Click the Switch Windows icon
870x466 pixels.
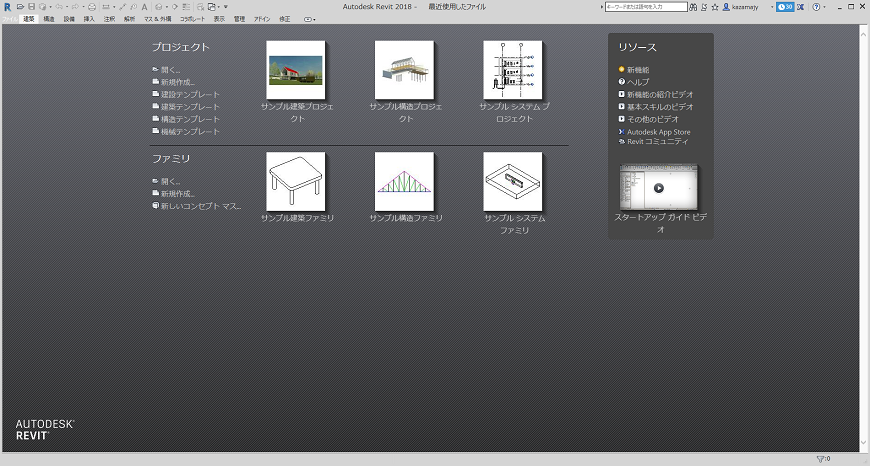coord(211,7)
